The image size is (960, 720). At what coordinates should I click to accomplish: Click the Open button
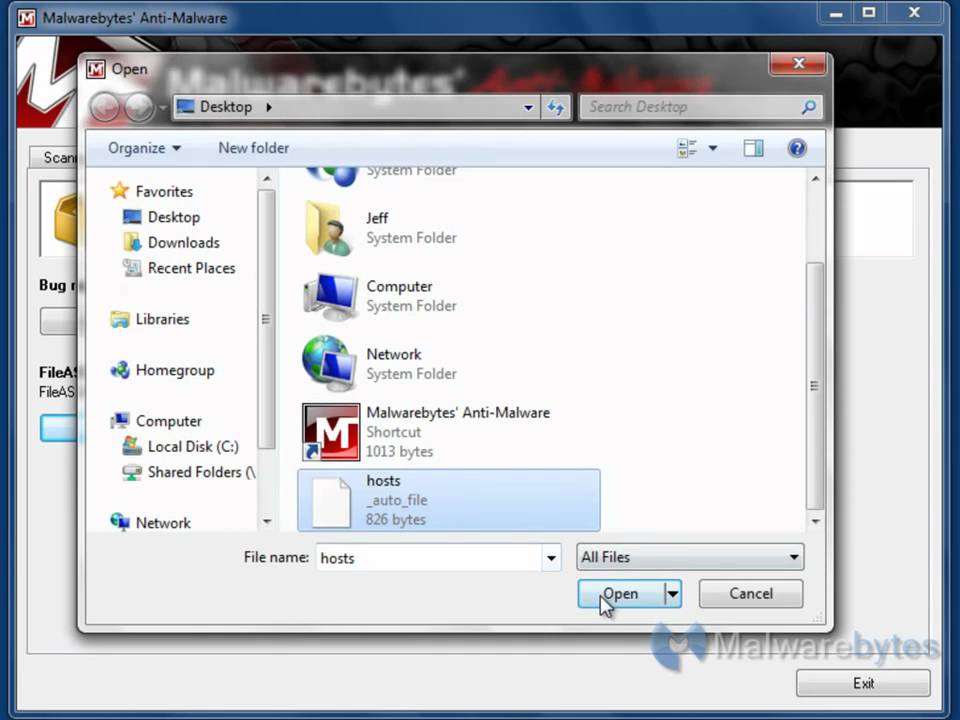tap(620, 593)
